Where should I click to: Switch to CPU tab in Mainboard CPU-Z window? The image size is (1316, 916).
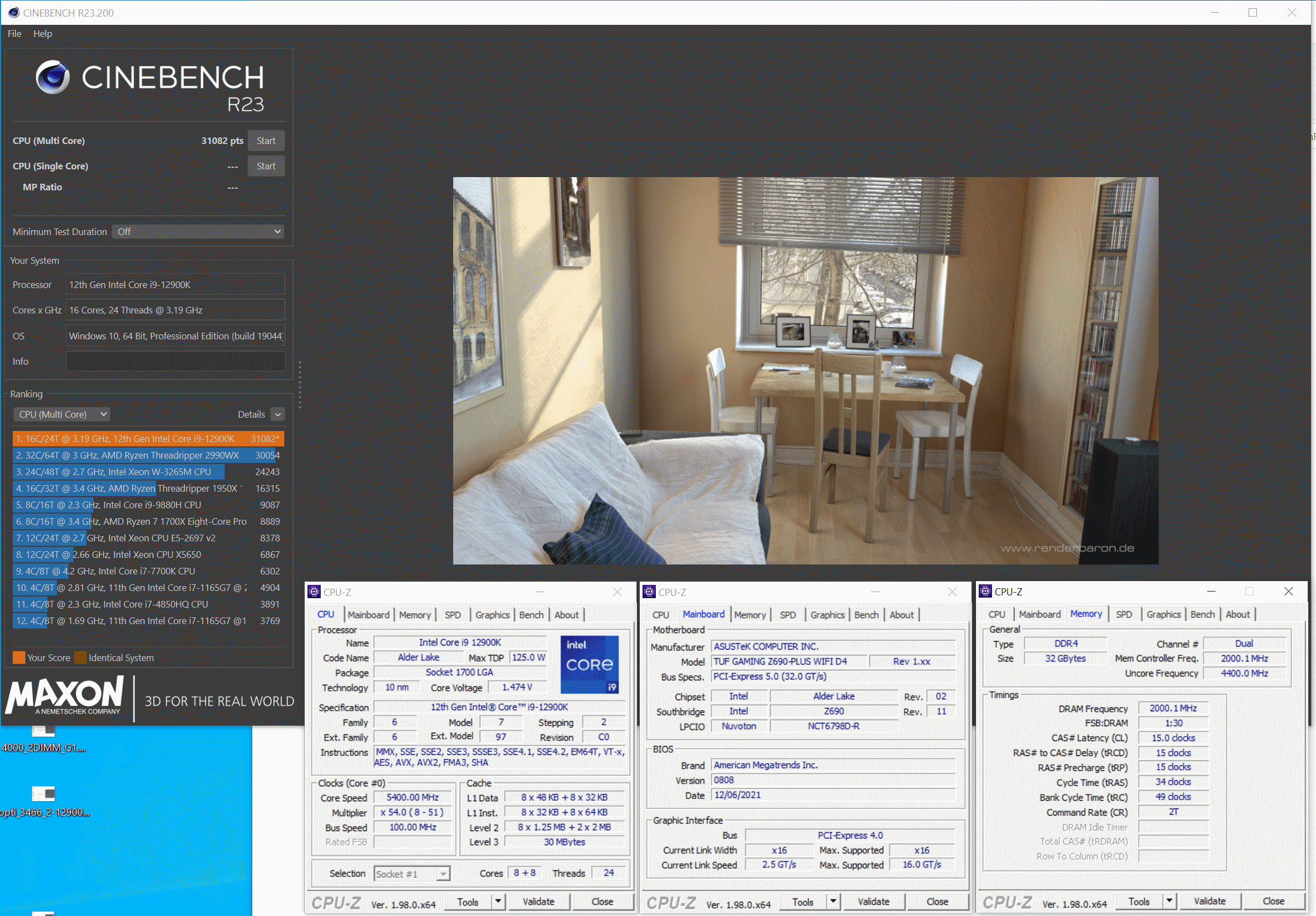[x=660, y=615]
